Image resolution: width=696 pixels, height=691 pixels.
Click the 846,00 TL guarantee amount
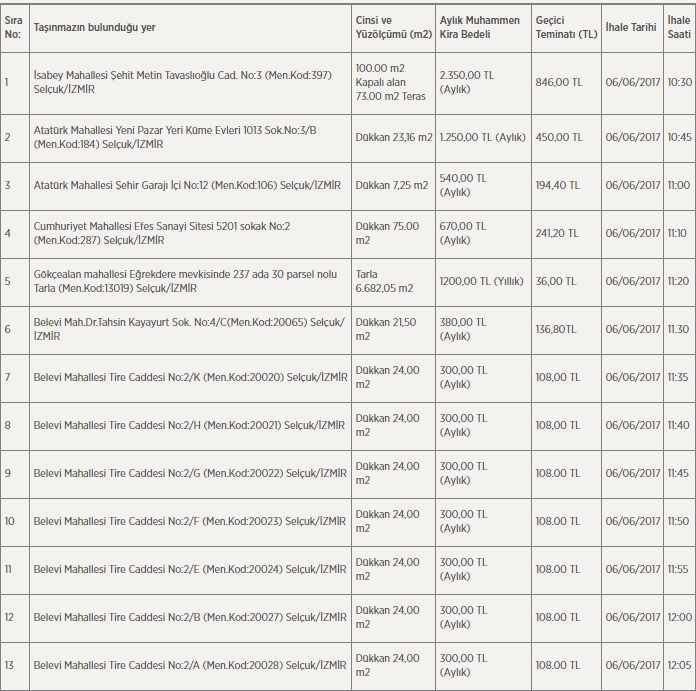(560, 81)
